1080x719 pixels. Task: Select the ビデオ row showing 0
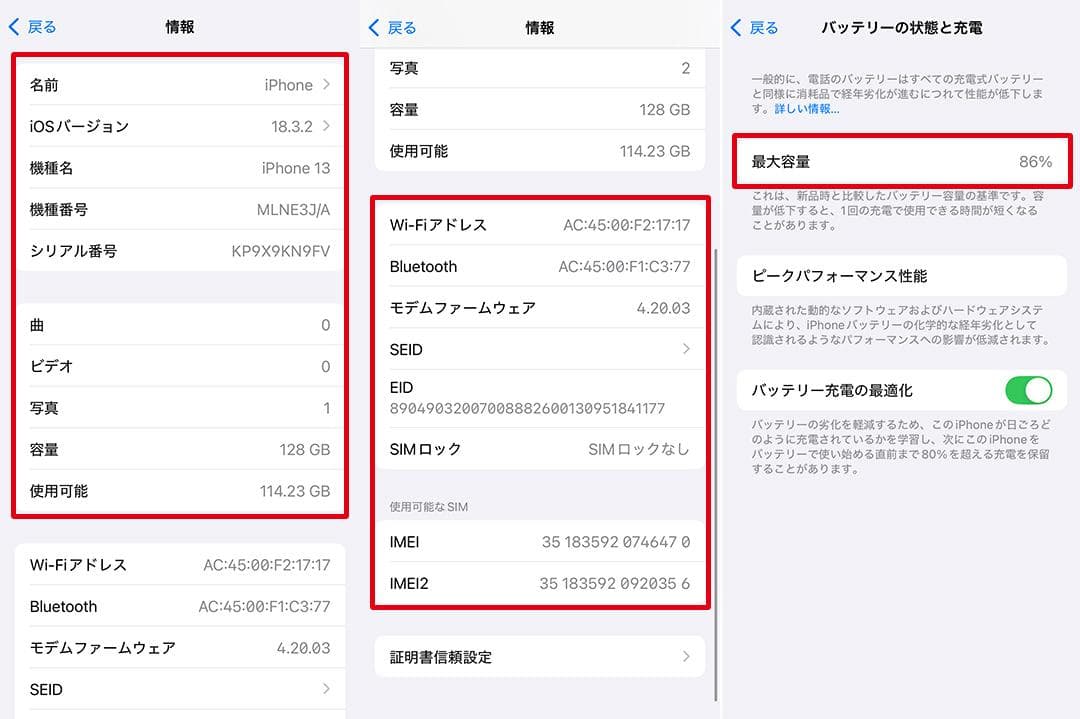(180, 366)
